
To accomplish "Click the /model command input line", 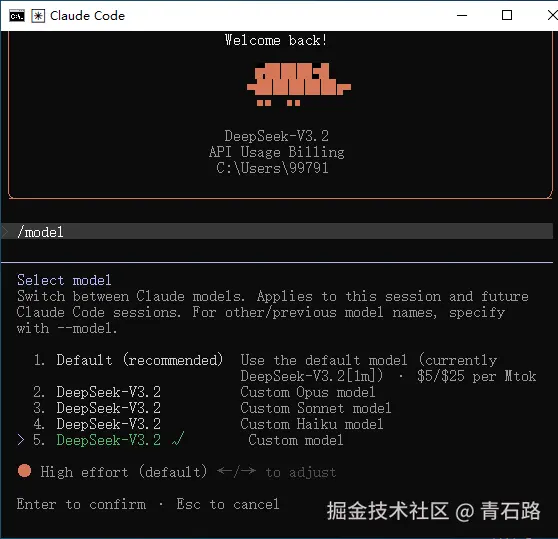I will tap(277, 232).
